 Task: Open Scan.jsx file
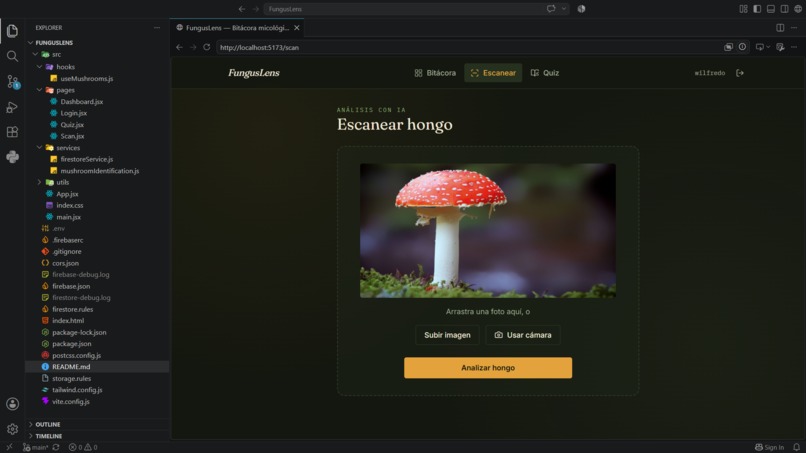pos(98,136)
